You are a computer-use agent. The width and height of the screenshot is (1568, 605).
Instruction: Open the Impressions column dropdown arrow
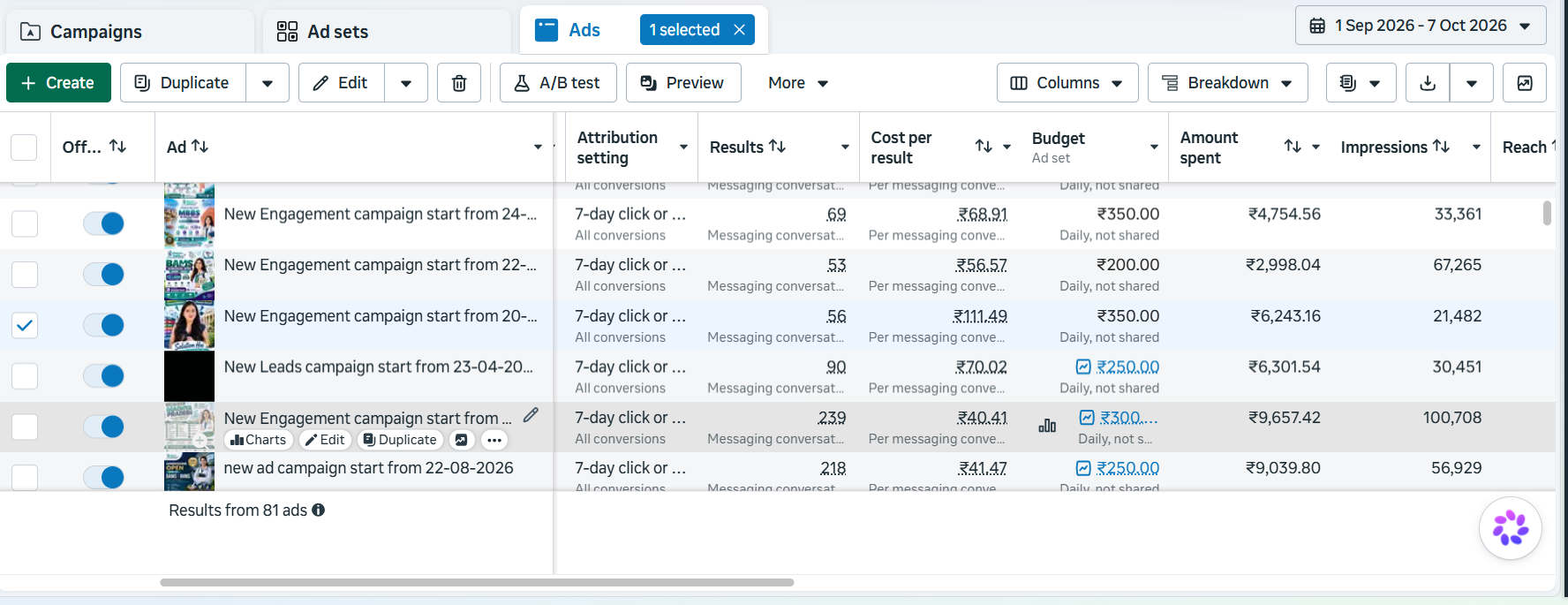[x=1476, y=147]
